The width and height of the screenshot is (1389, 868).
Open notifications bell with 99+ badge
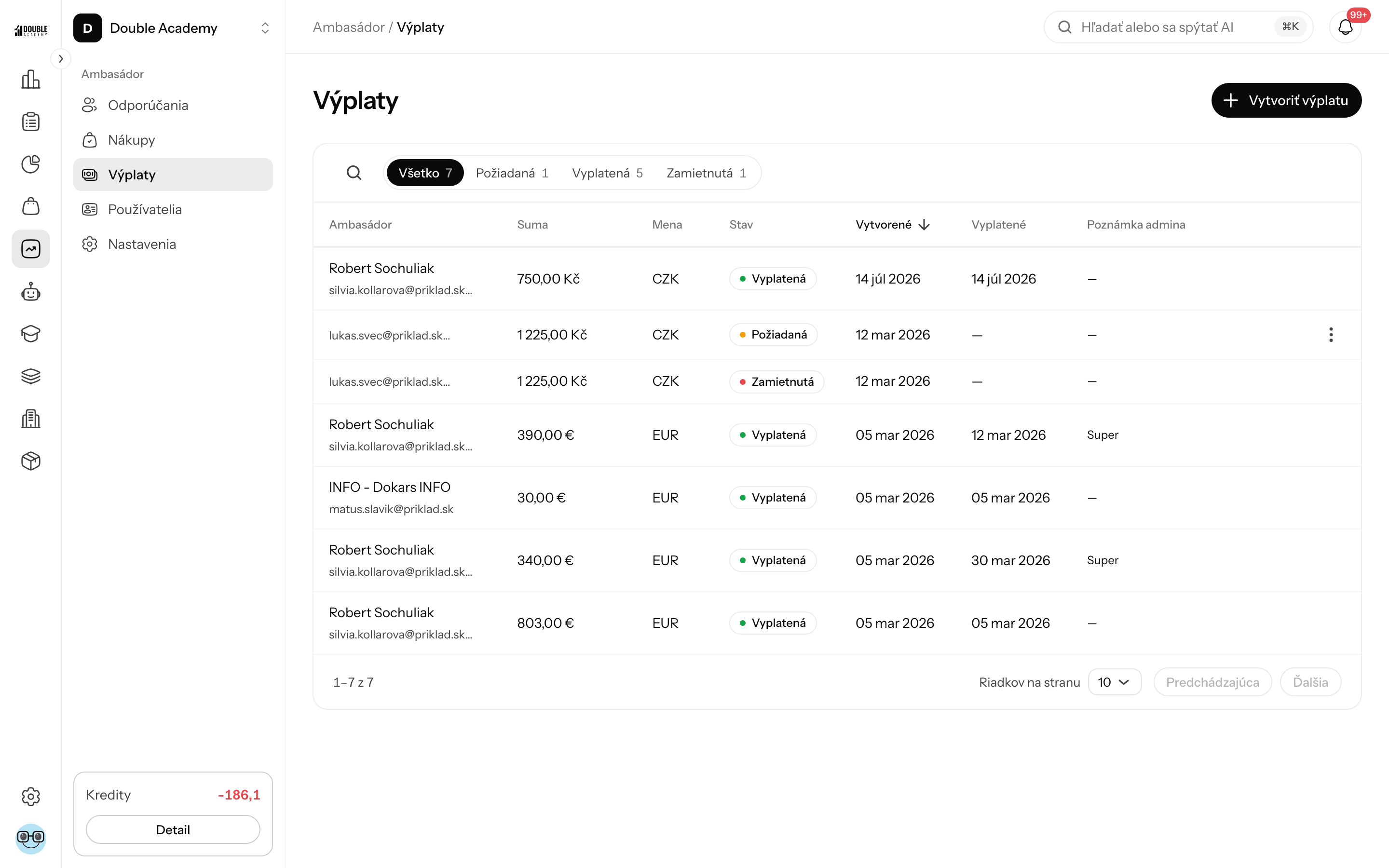[1346, 27]
